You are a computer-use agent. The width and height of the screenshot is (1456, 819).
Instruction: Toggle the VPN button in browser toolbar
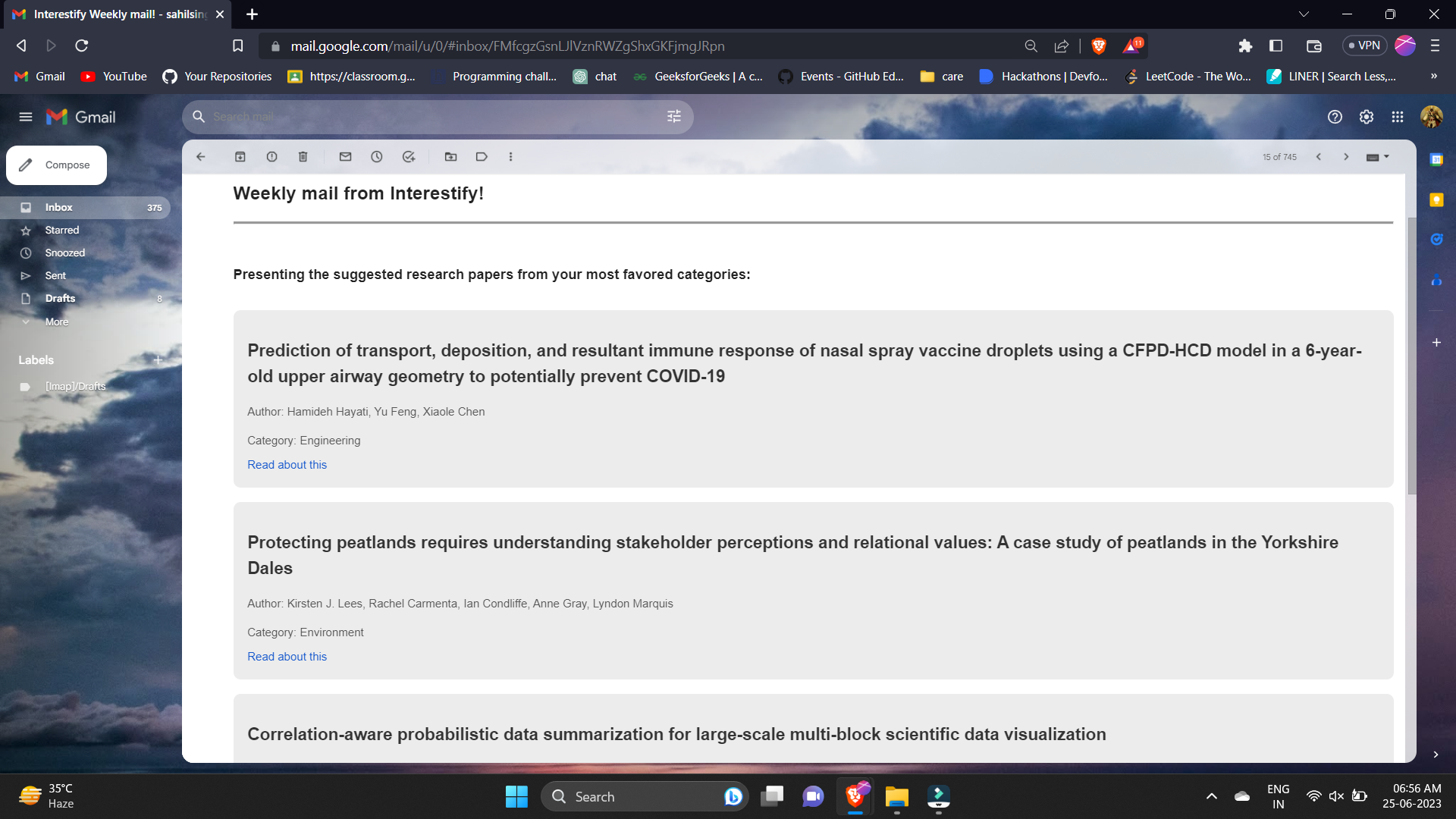[1364, 45]
